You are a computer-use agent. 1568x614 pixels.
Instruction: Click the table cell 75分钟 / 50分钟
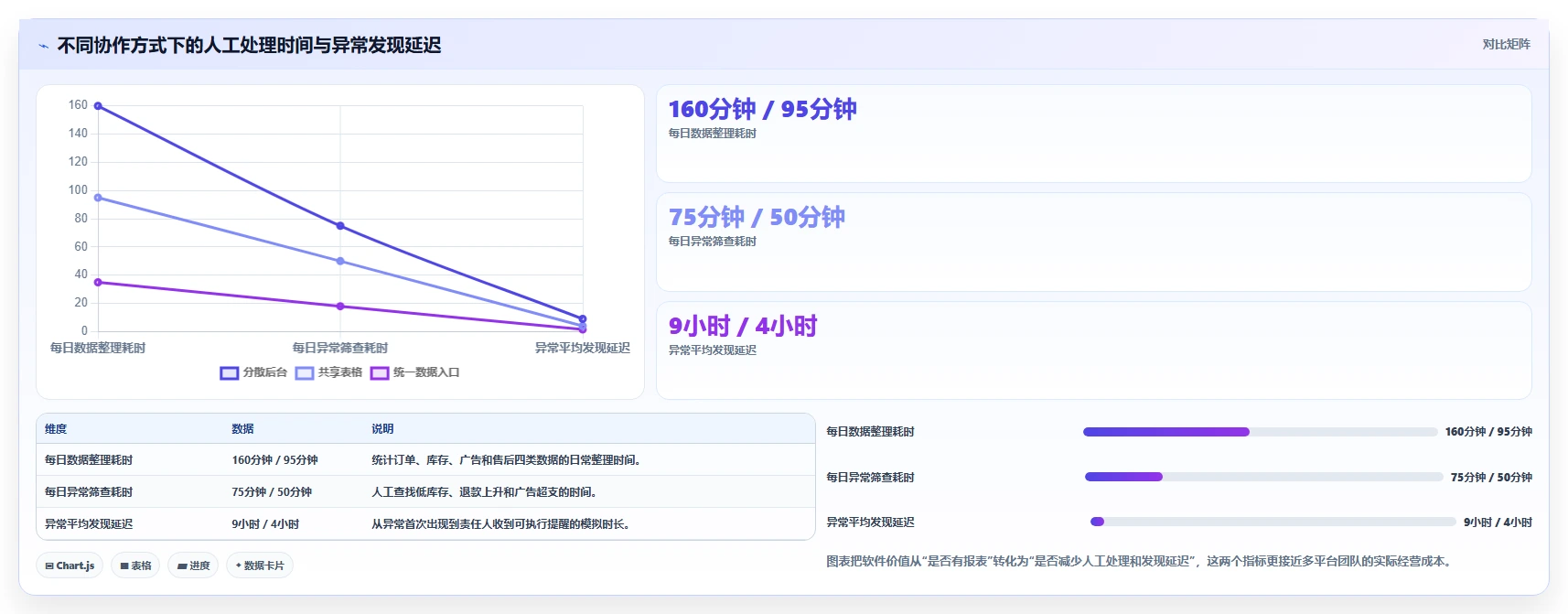click(272, 492)
